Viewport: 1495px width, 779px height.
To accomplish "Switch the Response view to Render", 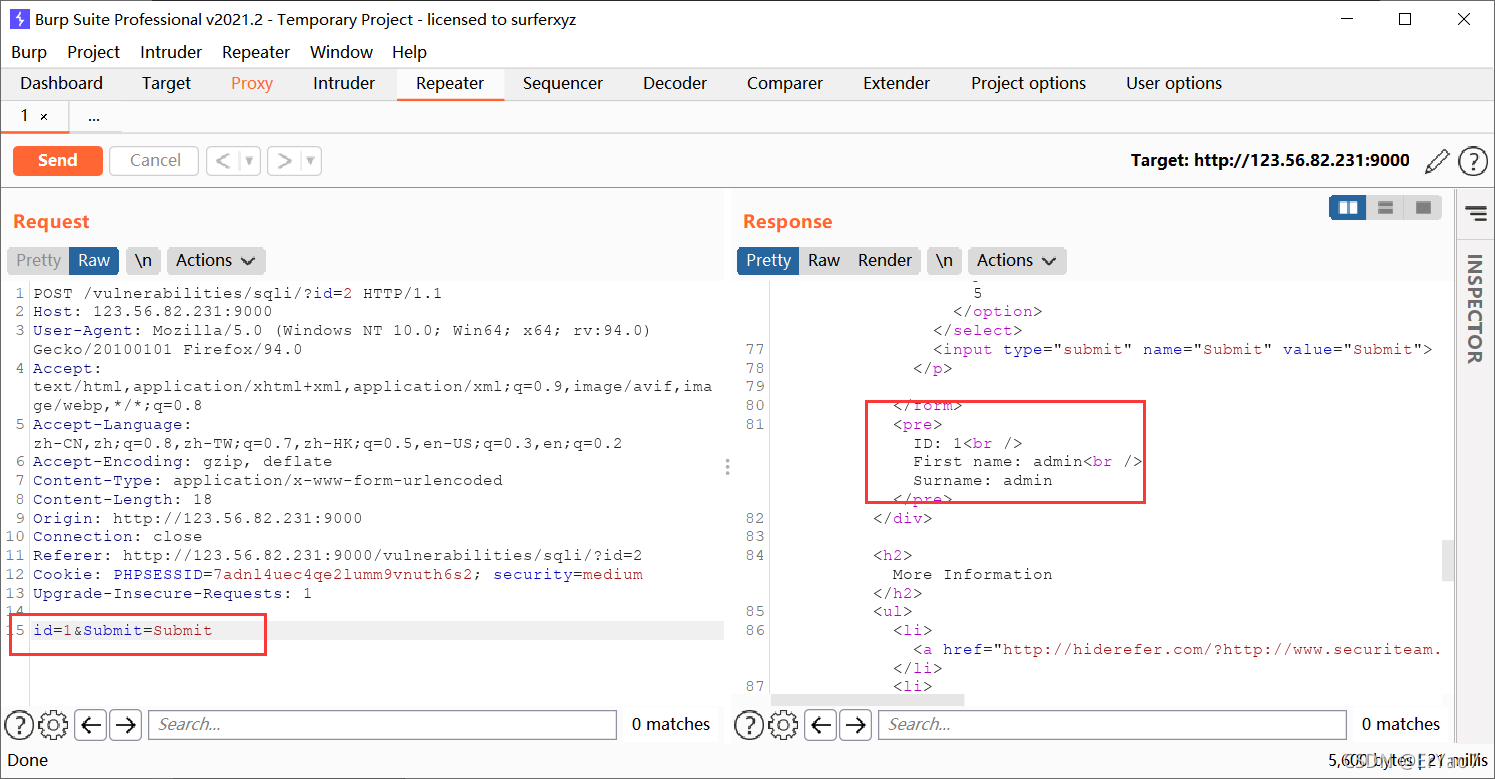I will point(885,260).
